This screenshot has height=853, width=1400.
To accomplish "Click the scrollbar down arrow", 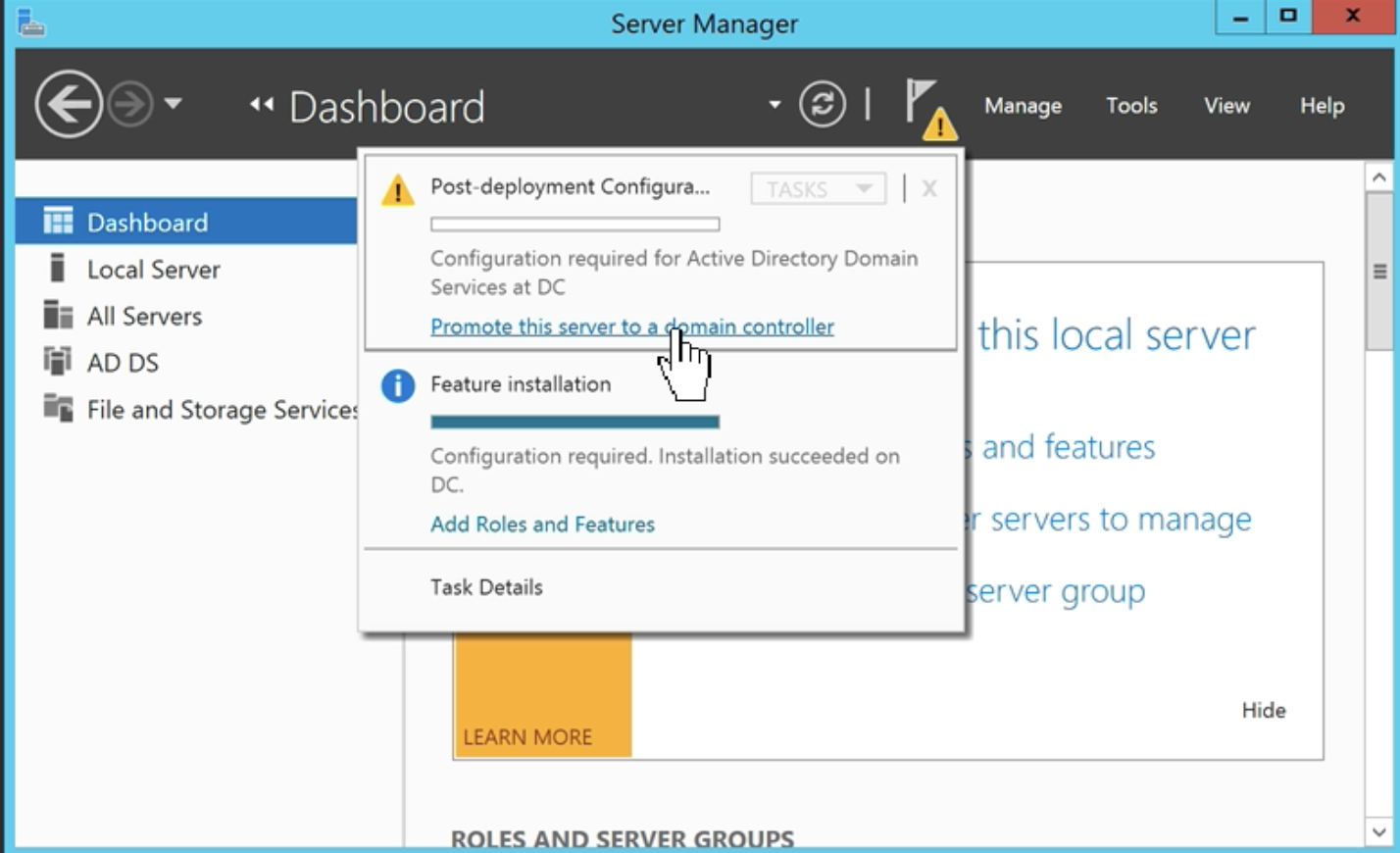I will (x=1378, y=832).
